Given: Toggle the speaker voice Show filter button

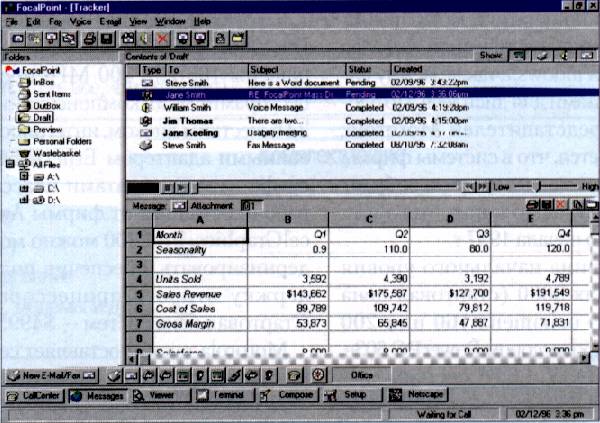Looking at the screenshot, I should pyautogui.click(x=563, y=56).
